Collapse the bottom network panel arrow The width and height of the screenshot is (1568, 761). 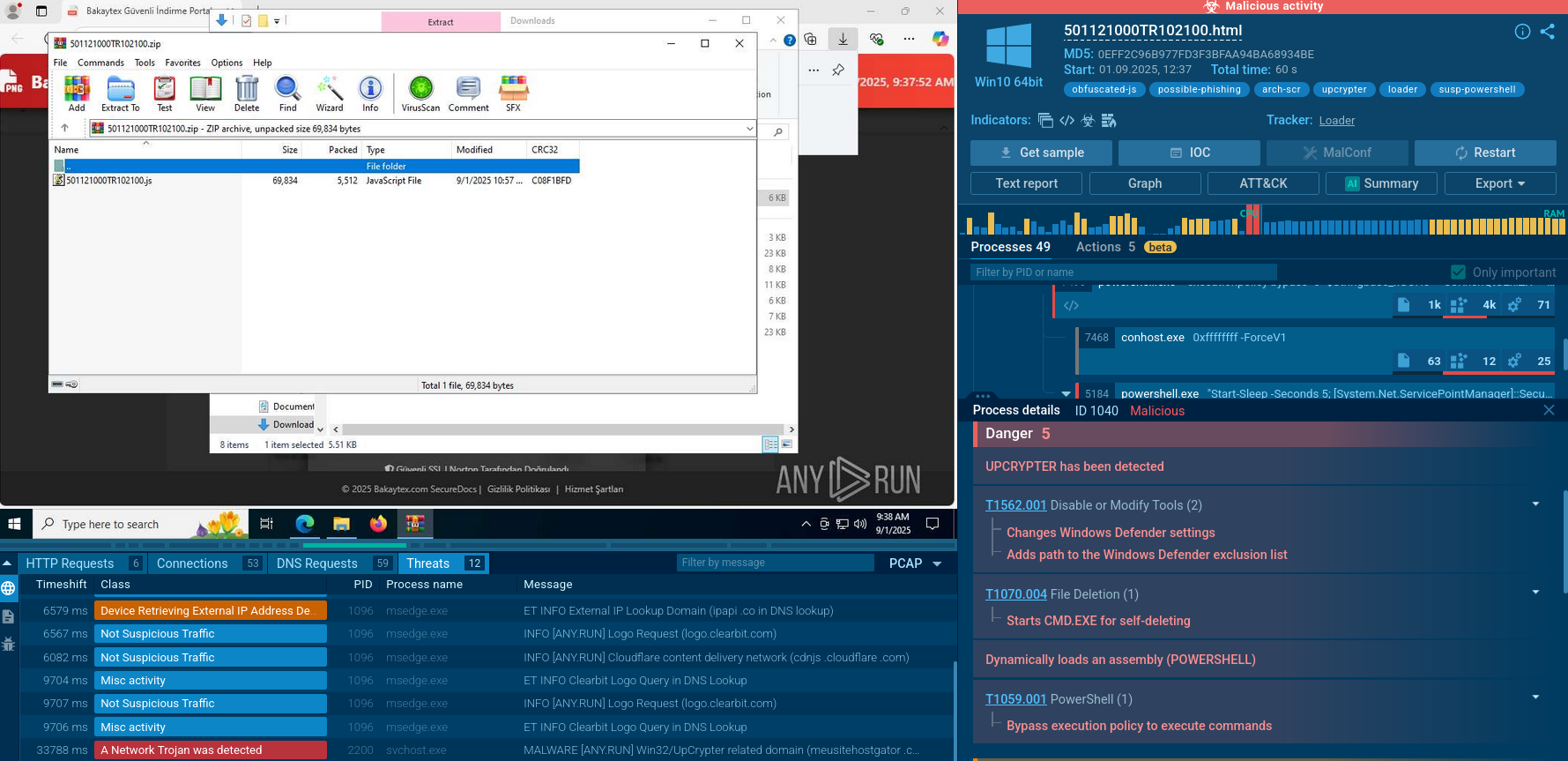(x=7, y=563)
